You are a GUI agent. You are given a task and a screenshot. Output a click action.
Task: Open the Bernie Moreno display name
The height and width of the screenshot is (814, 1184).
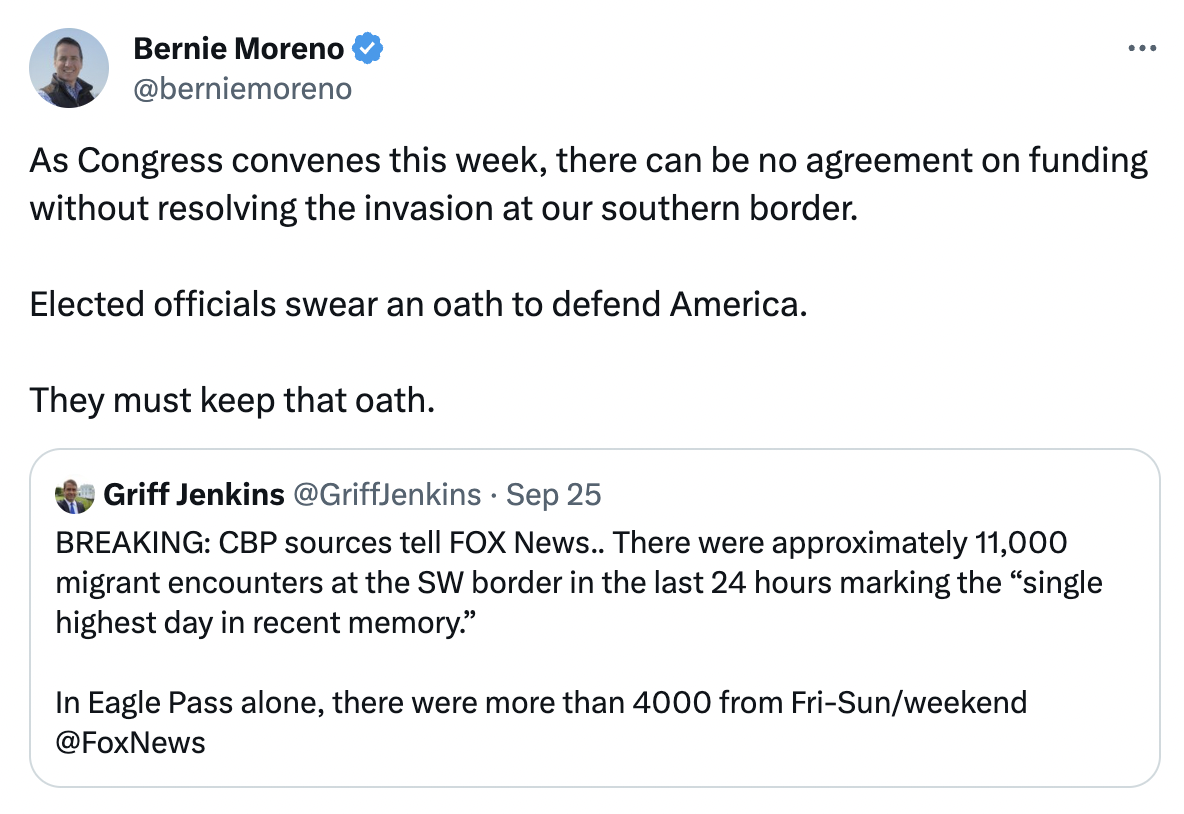click(238, 48)
